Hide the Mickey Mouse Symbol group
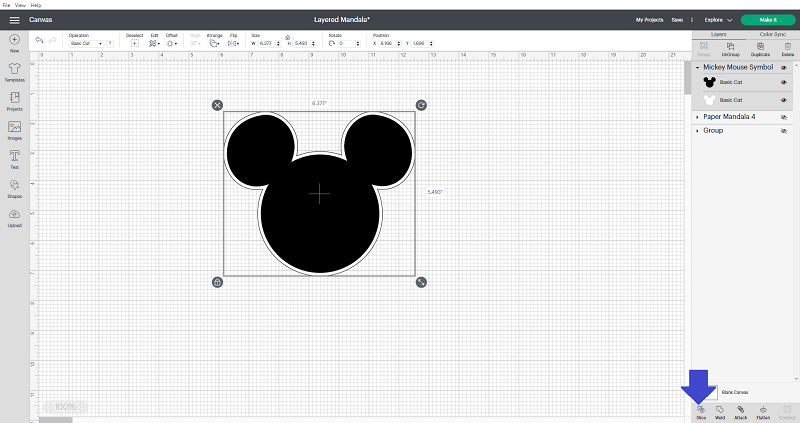This screenshot has height=423, width=800. tap(784, 67)
